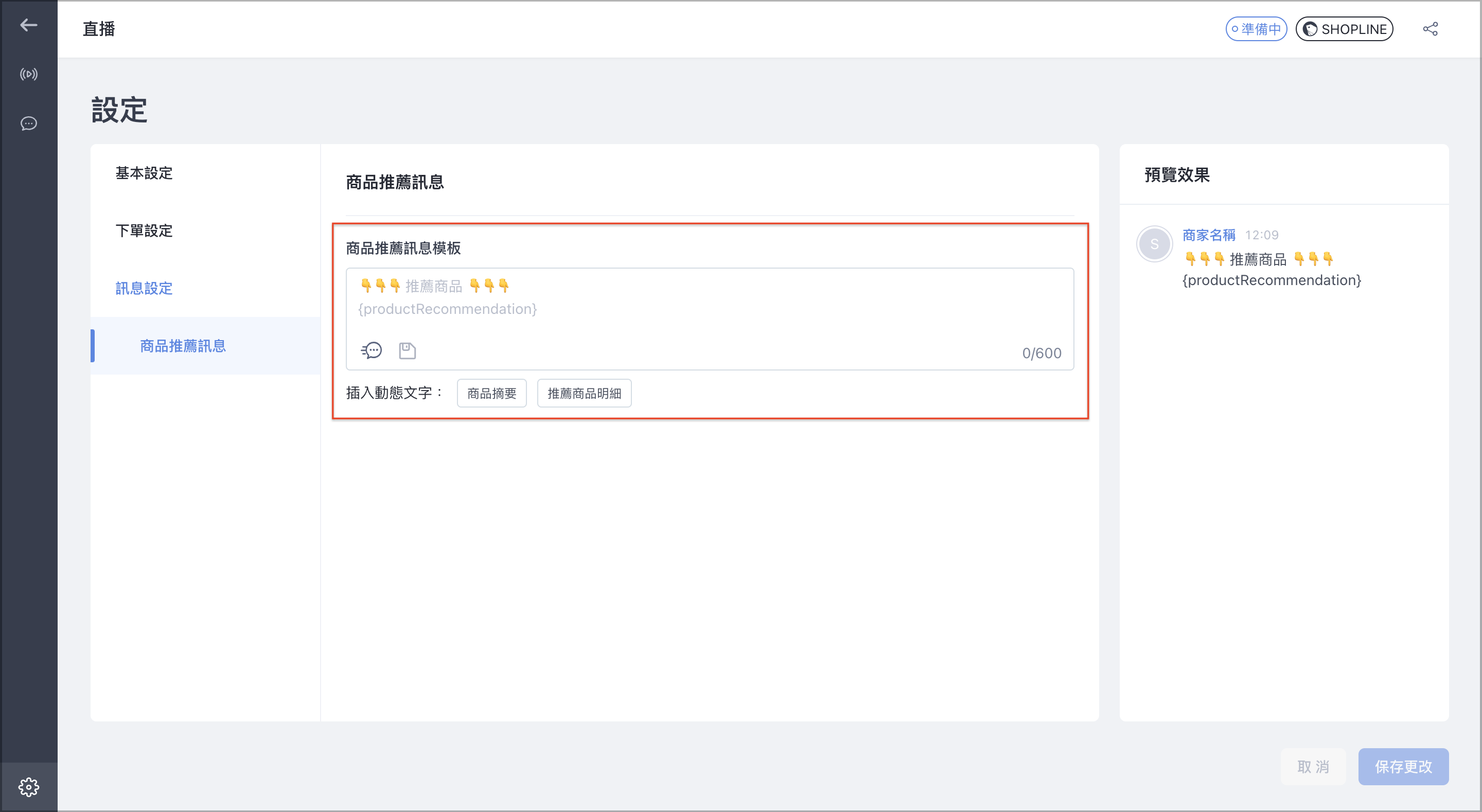Click the 取消 button
This screenshot has height=812, width=1482.
click(1313, 766)
